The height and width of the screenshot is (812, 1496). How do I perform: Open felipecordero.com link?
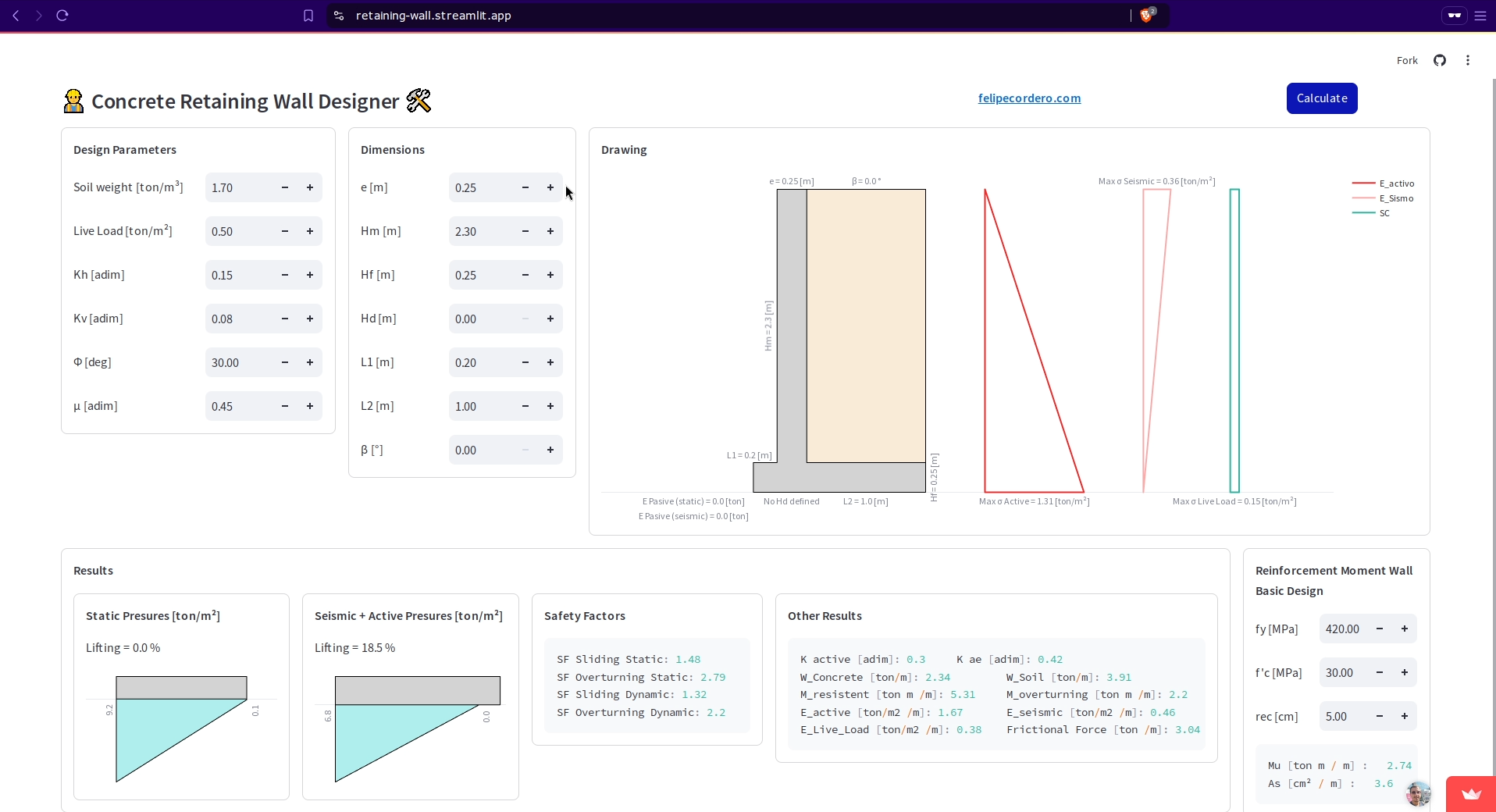tap(1029, 98)
